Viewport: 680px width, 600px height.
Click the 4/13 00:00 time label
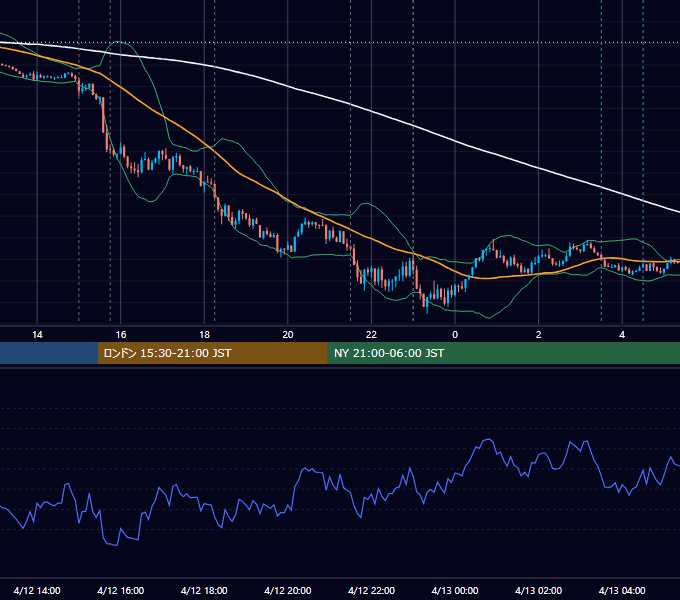tap(455, 590)
